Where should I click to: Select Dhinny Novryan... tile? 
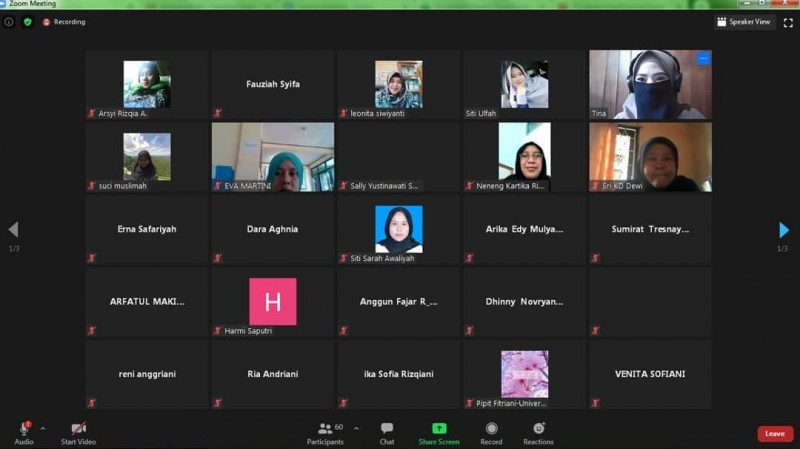tap(524, 302)
